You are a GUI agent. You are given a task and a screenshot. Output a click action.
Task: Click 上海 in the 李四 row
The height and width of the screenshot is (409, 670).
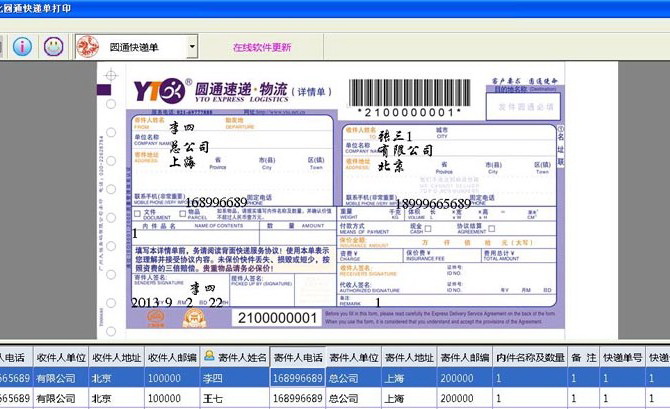[409, 378]
